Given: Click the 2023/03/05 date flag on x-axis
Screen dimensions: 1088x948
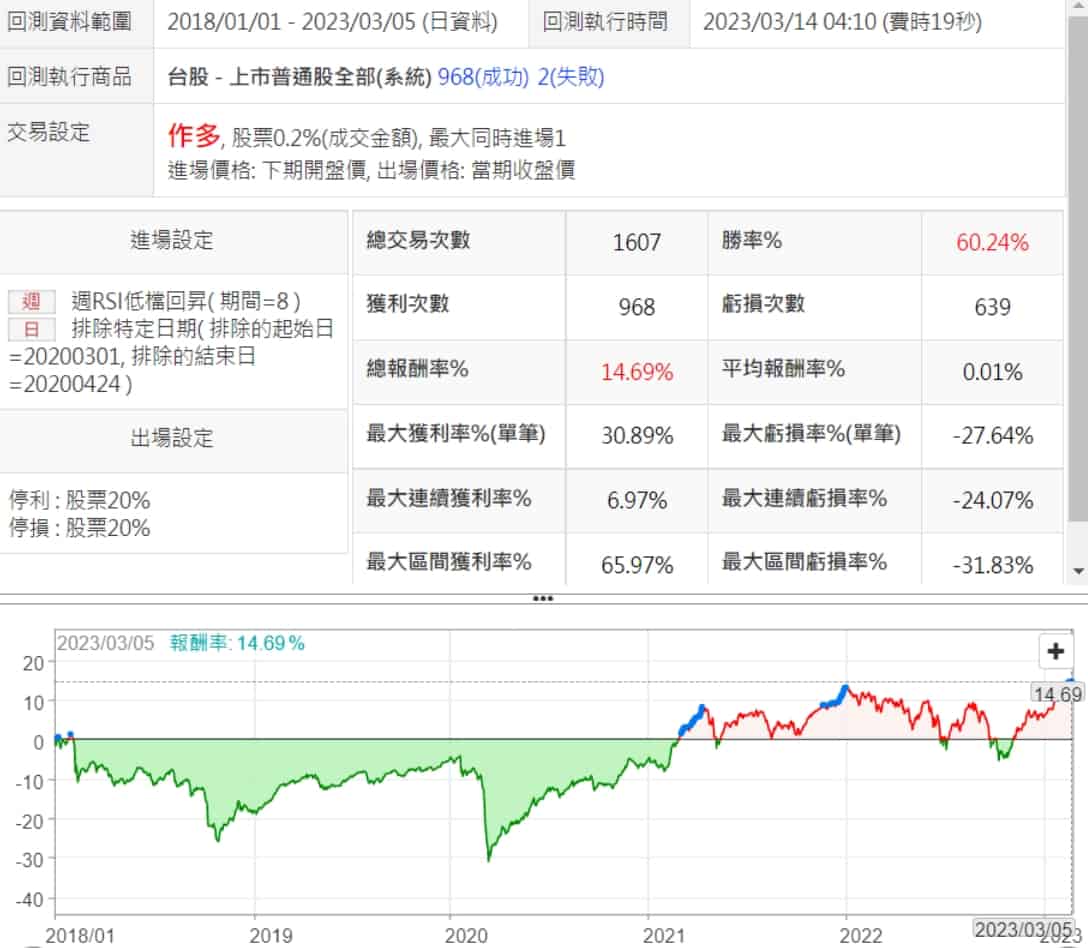Looking at the screenshot, I should point(1026,927).
